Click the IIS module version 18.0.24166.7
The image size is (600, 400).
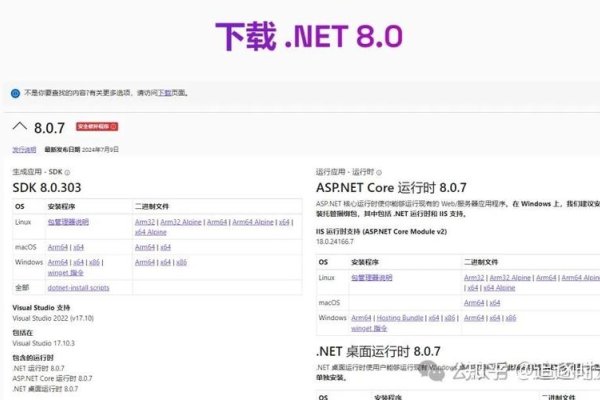pos(335,242)
